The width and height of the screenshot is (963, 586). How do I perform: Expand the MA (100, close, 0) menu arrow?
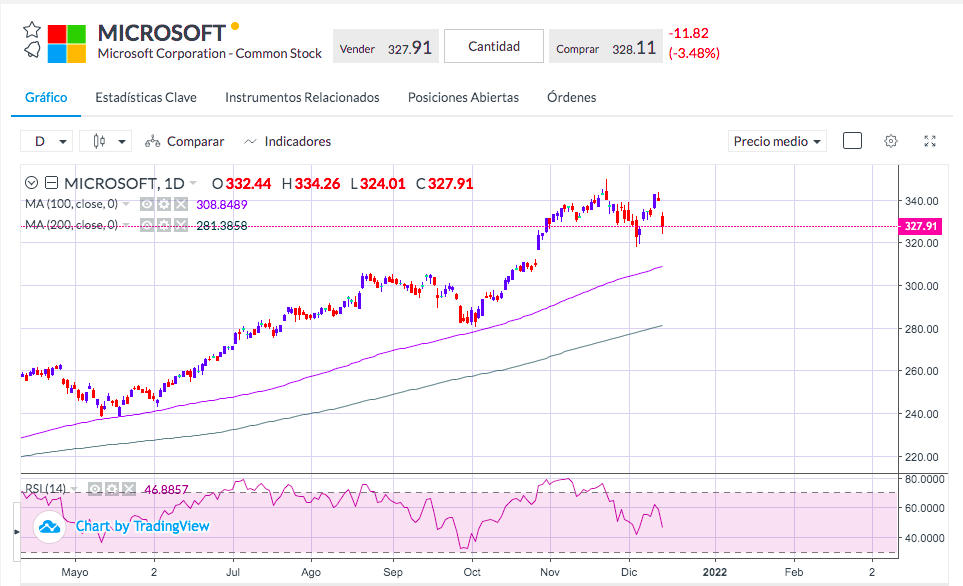[127, 204]
